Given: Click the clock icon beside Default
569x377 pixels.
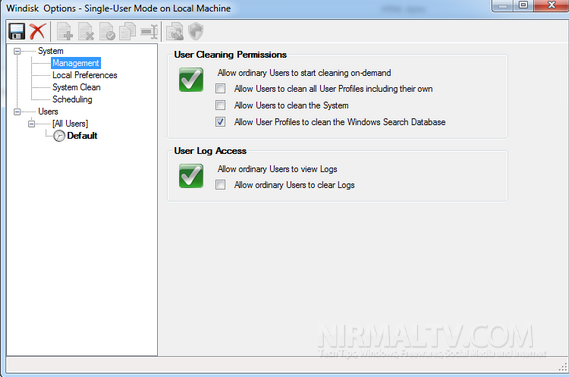Looking at the screenshot, I should pyautogui.click(x=59, y=136).
